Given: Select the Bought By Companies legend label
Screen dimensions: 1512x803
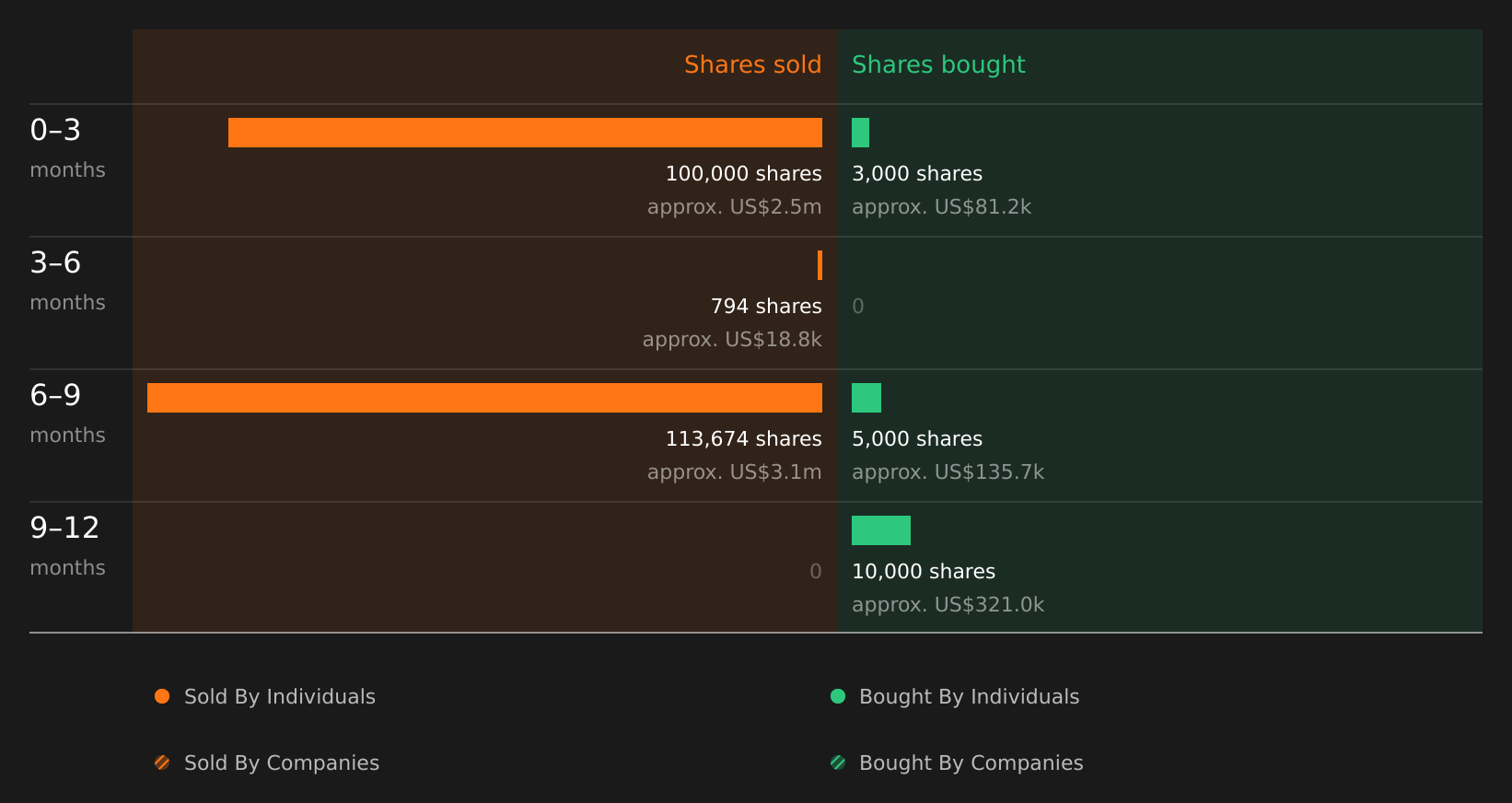Looking at the screenshot, I should pos(971,763).
